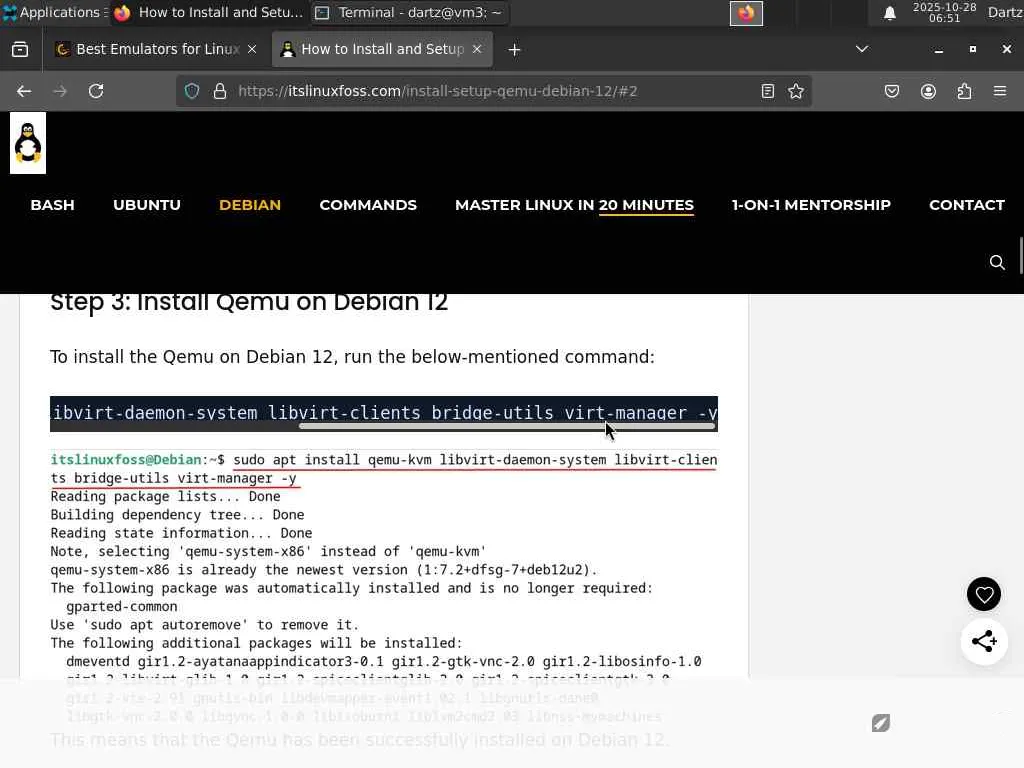Close the Best Emulators for Linux tab
This screenshot has width=1024, height=768.
tap(252, 50)
